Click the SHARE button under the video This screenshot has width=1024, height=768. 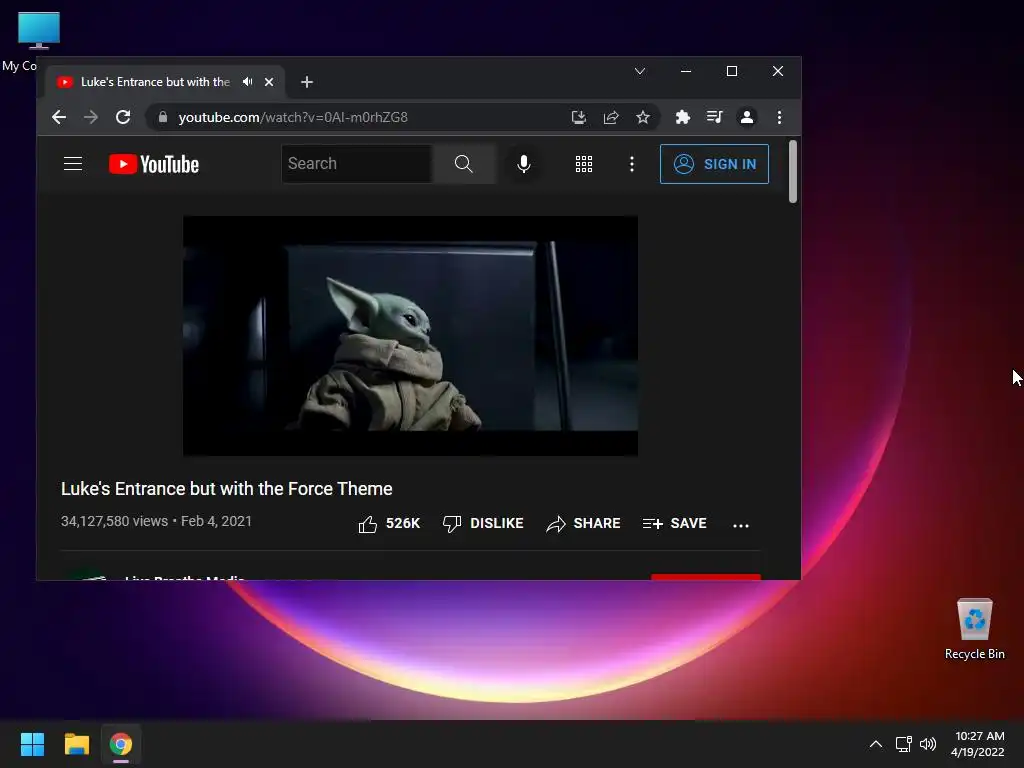(583, 524)
